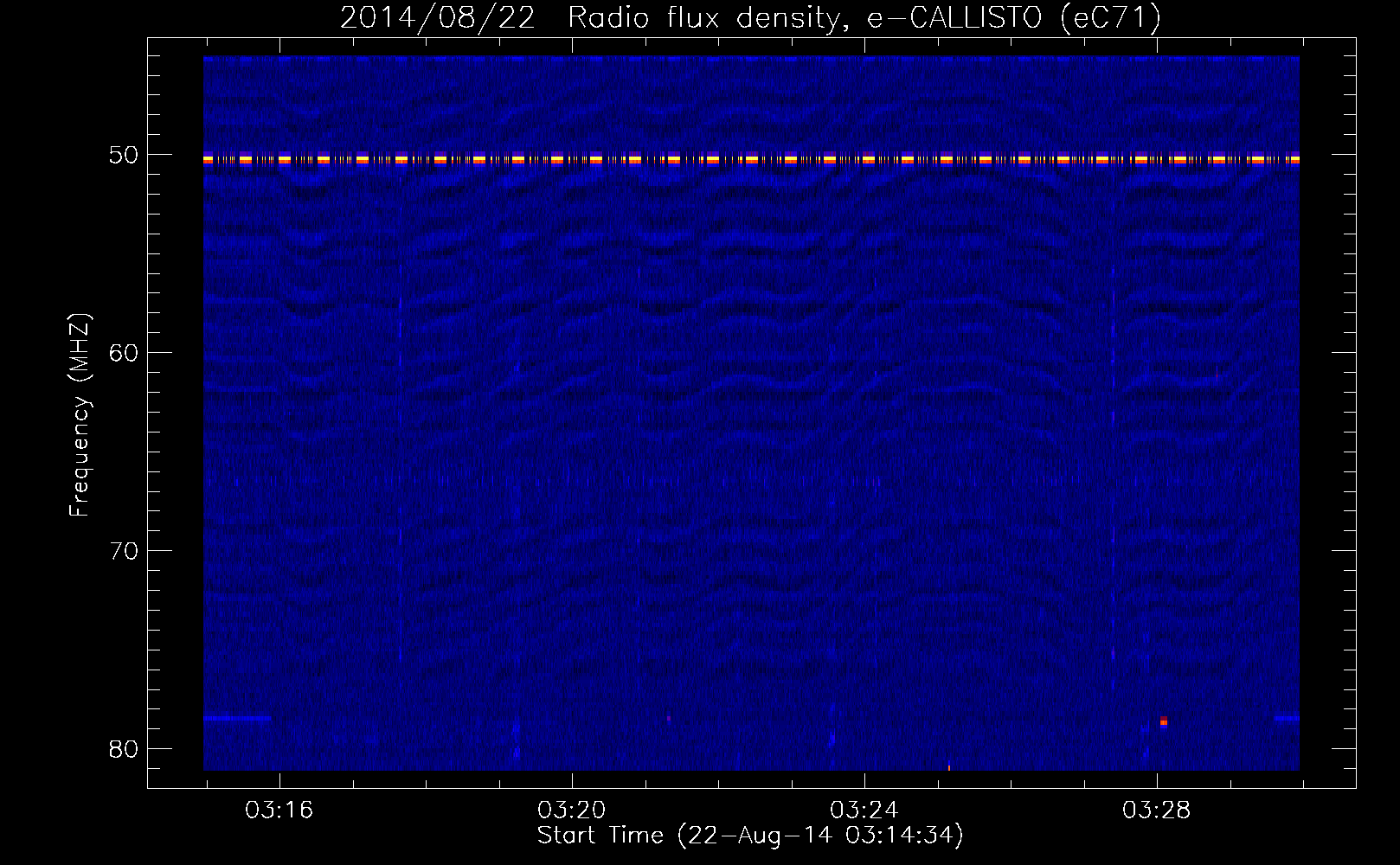
Task: Click the '03:28' time tick label
Action: [x=1157, y=811]
